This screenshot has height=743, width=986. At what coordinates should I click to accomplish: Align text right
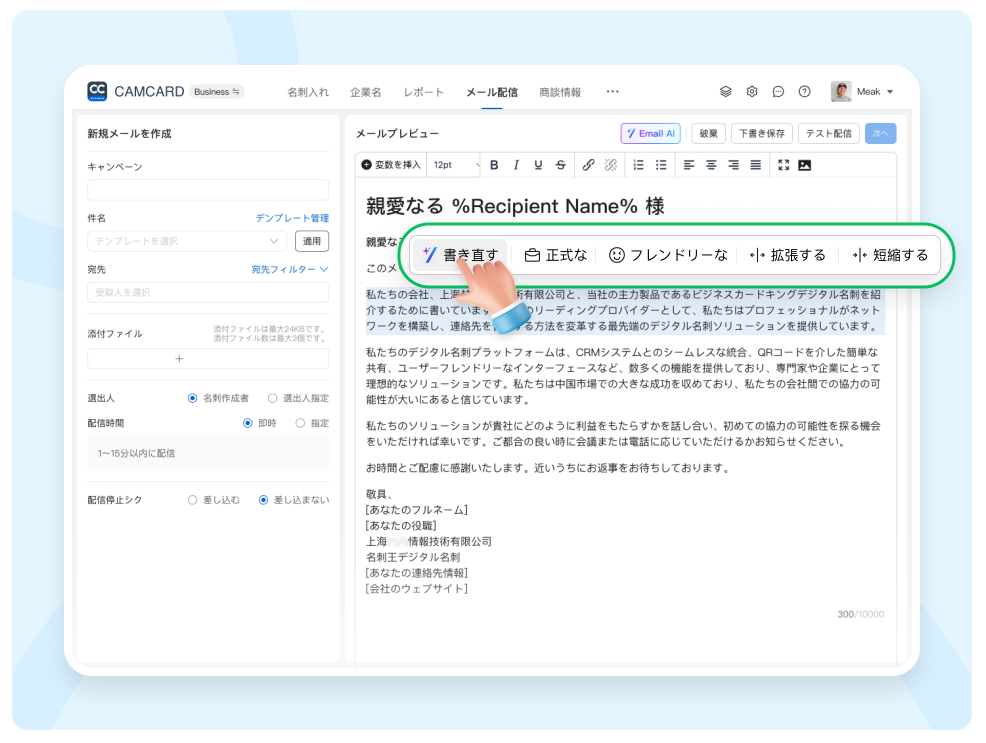(x=733, y=165)
